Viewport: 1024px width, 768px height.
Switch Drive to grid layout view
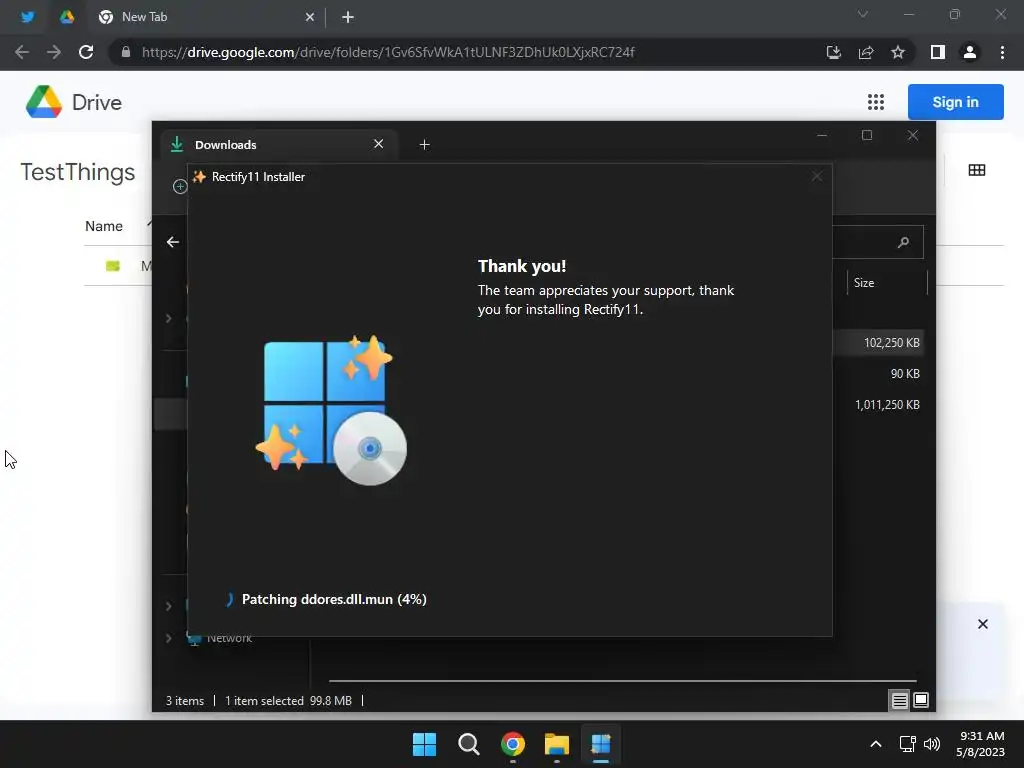(977, 170)
